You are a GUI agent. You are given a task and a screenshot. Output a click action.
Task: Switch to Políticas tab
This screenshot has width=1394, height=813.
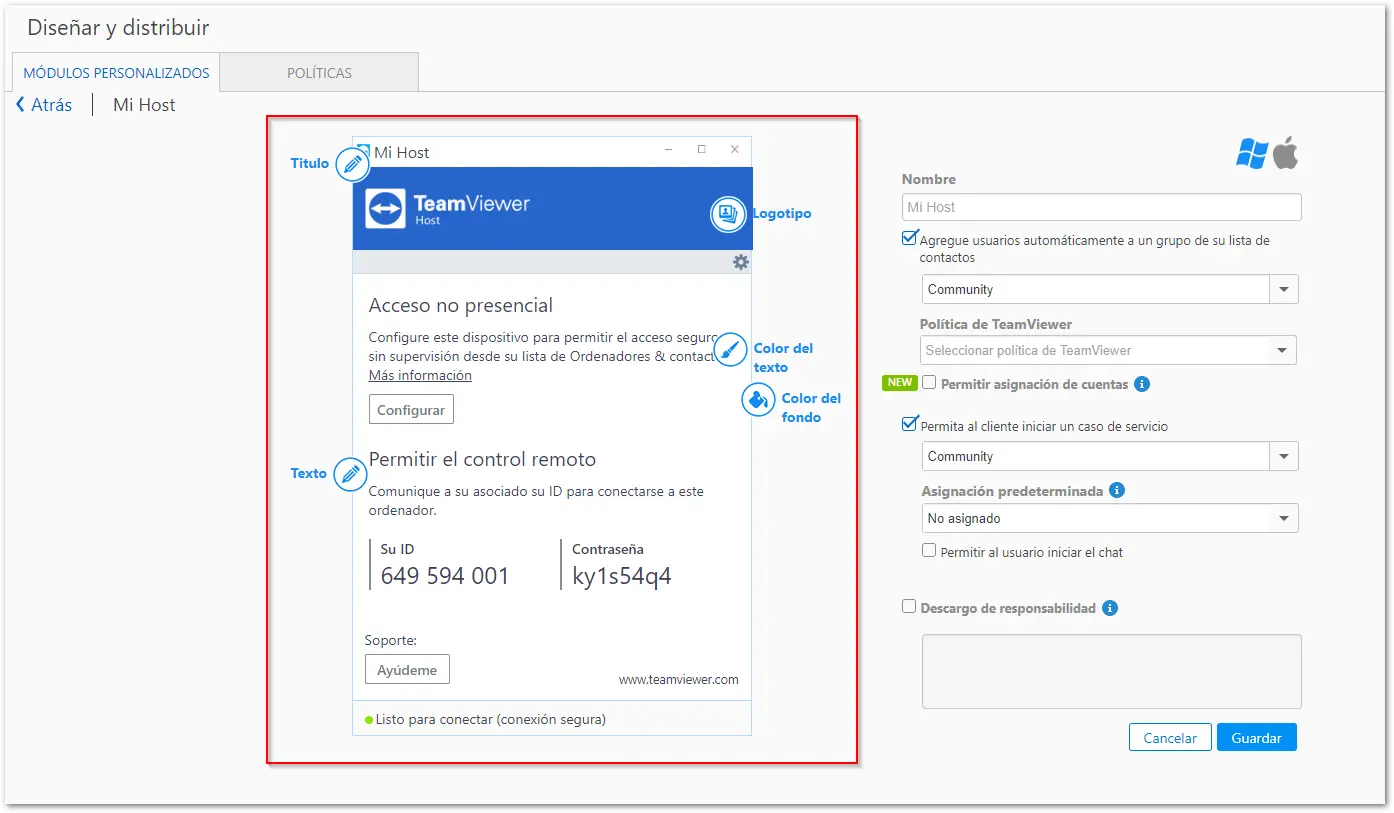(x=319, y=73)
